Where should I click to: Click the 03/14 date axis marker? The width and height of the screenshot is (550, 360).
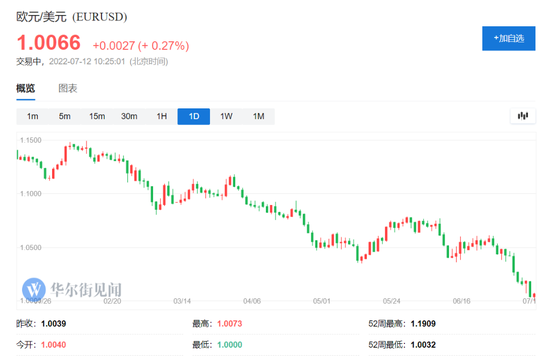(182, 301)
